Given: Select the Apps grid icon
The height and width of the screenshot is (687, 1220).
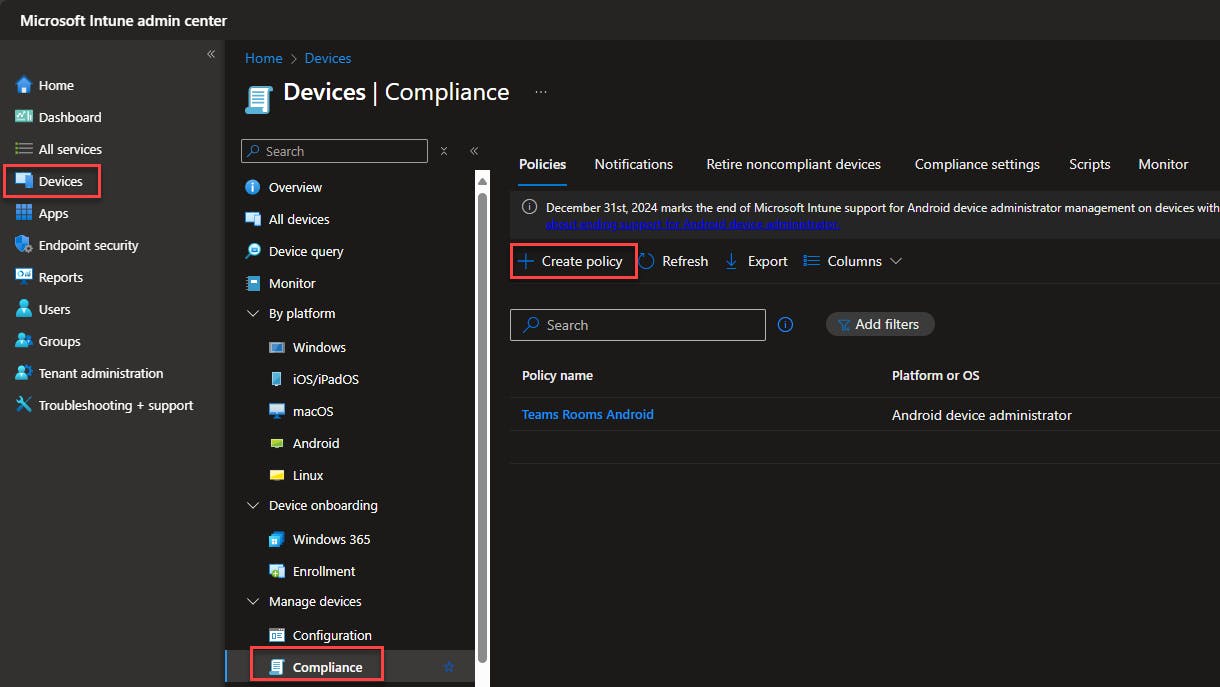Looking at the screenshot, I should 24,213.
